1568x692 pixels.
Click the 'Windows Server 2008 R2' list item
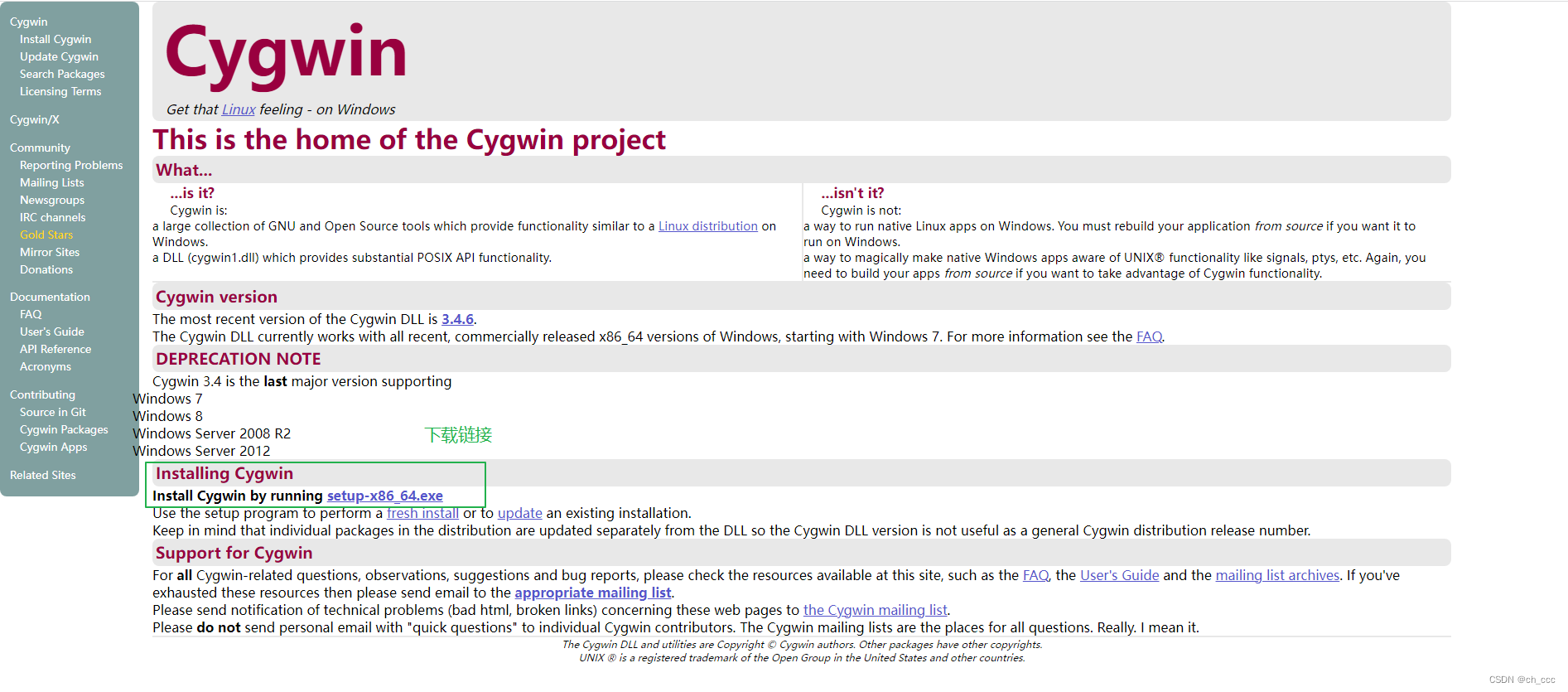(x=212, y=433)
